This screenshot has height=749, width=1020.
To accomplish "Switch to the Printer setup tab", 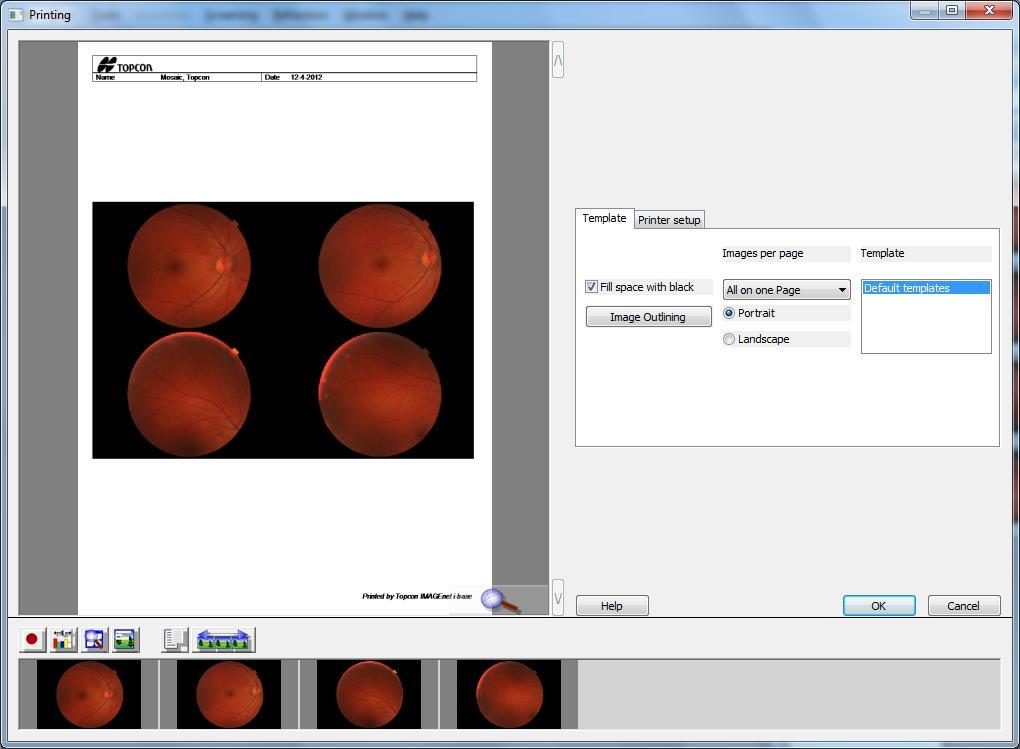I will tap(669, 220).
